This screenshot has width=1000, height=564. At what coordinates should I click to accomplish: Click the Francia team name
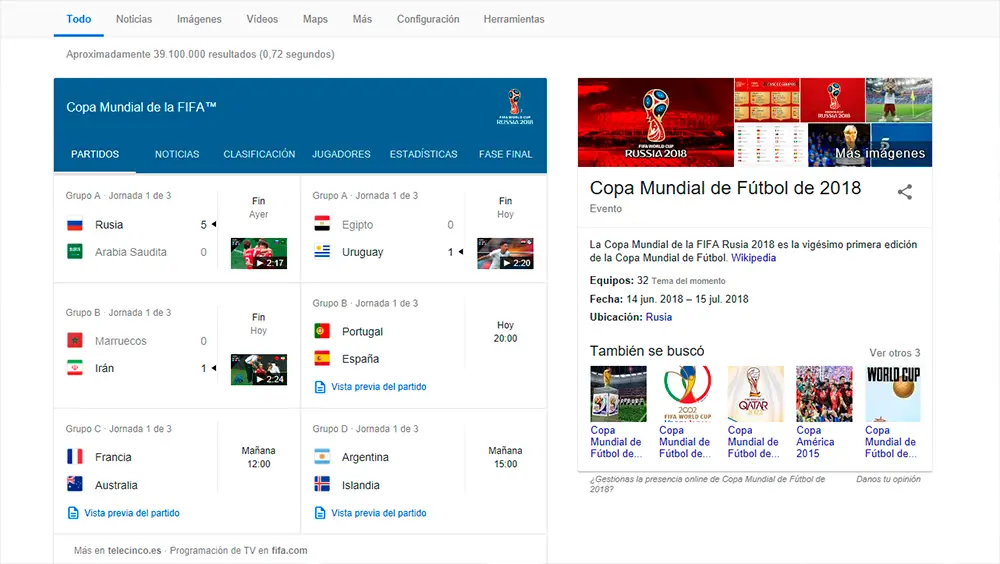pos(113,457)
